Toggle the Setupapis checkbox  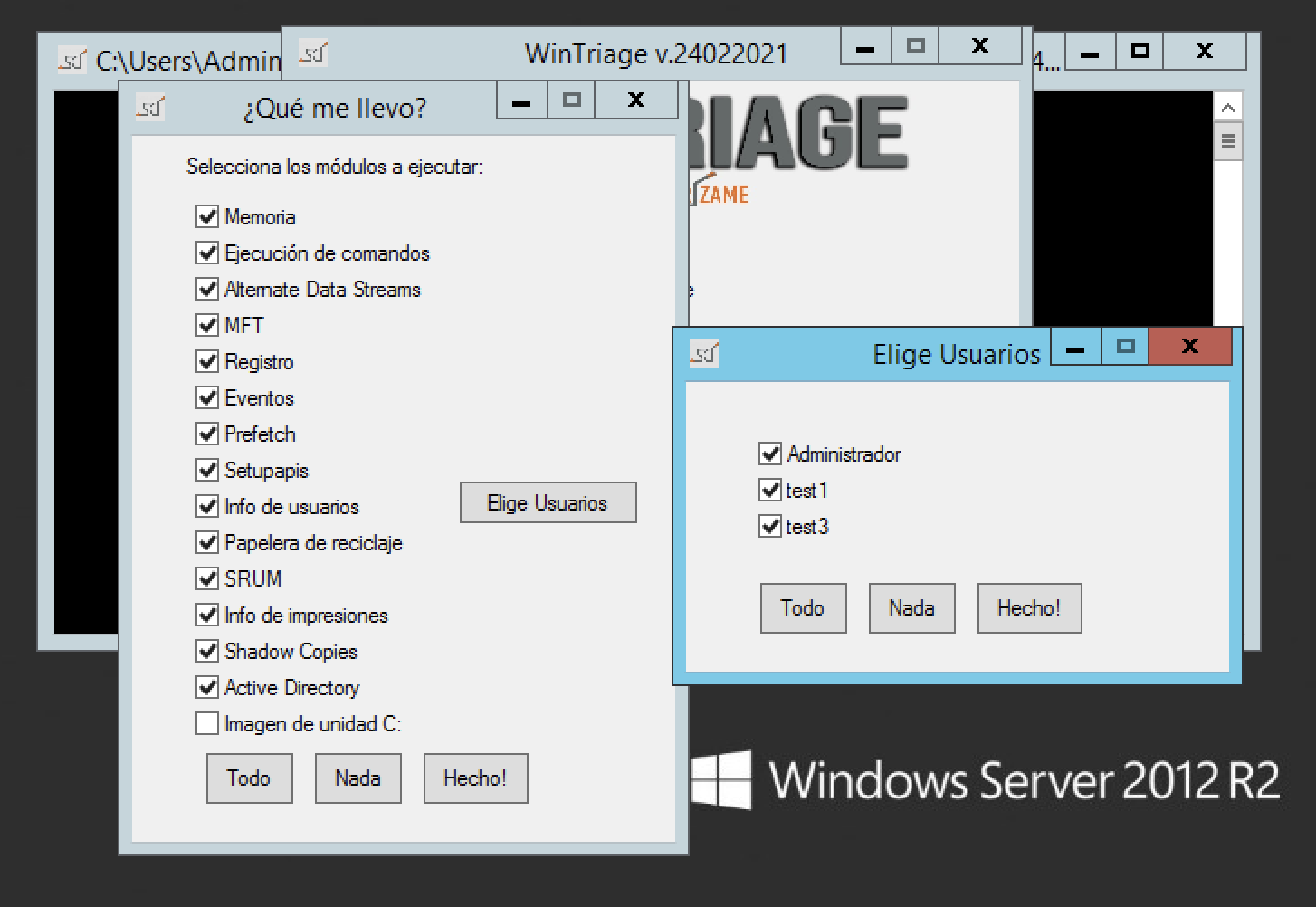point(207,470)
